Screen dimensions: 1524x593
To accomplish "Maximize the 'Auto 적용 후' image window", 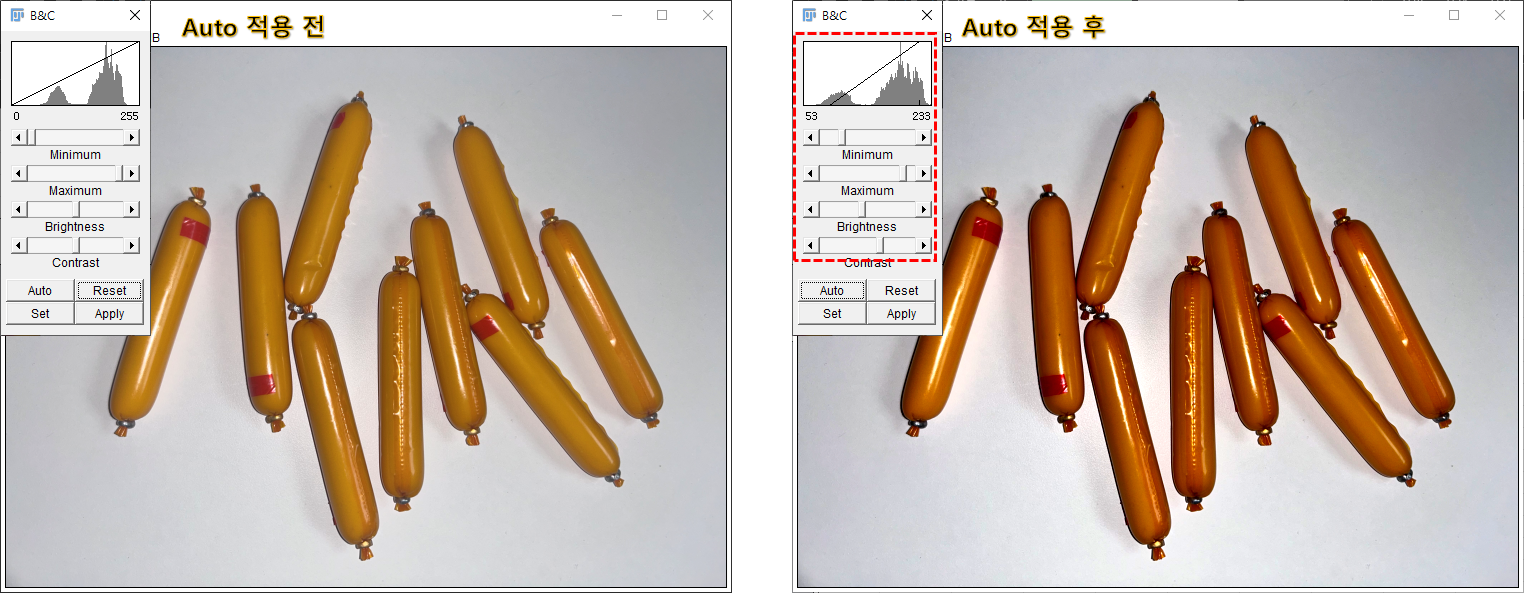I will coord(1454,15).
